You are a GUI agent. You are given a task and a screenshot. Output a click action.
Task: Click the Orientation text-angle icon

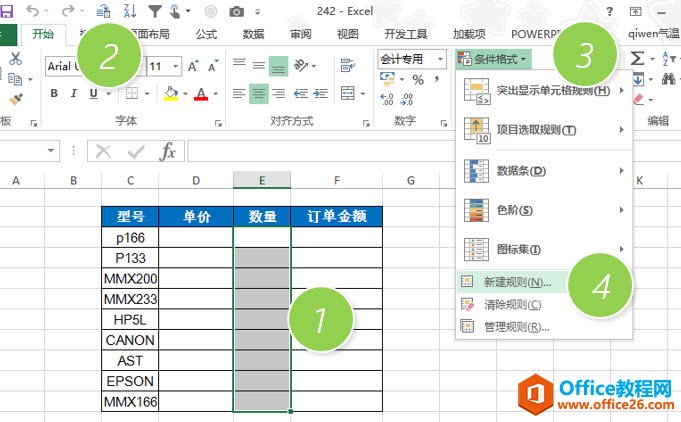coord(301,66)
